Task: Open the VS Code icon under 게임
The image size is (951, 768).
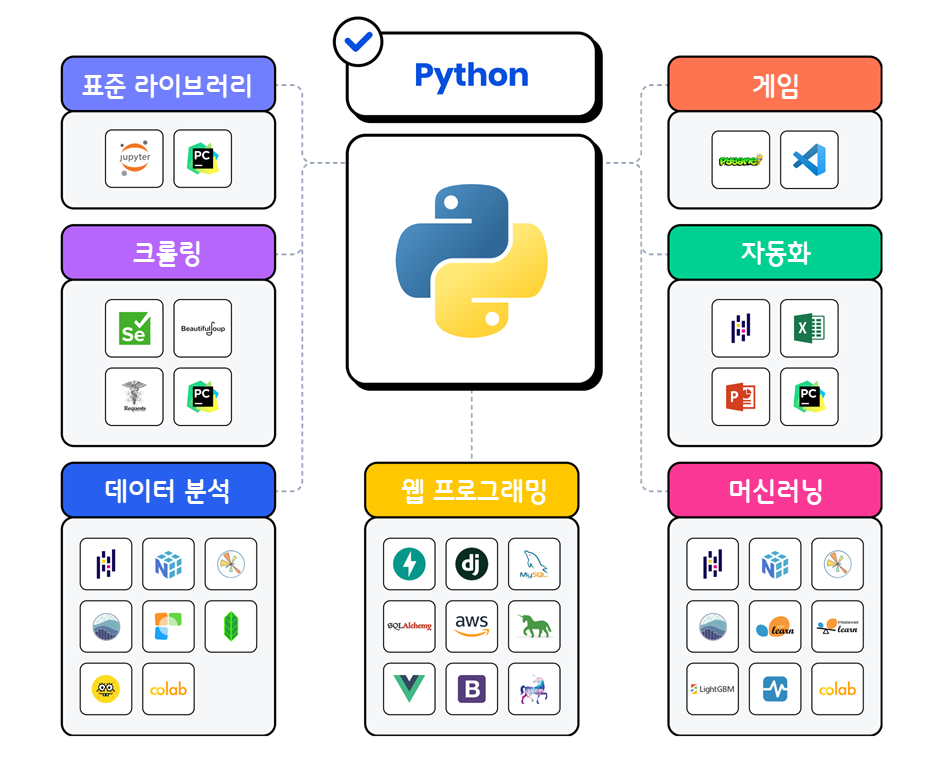Action: tap(809, 160)
